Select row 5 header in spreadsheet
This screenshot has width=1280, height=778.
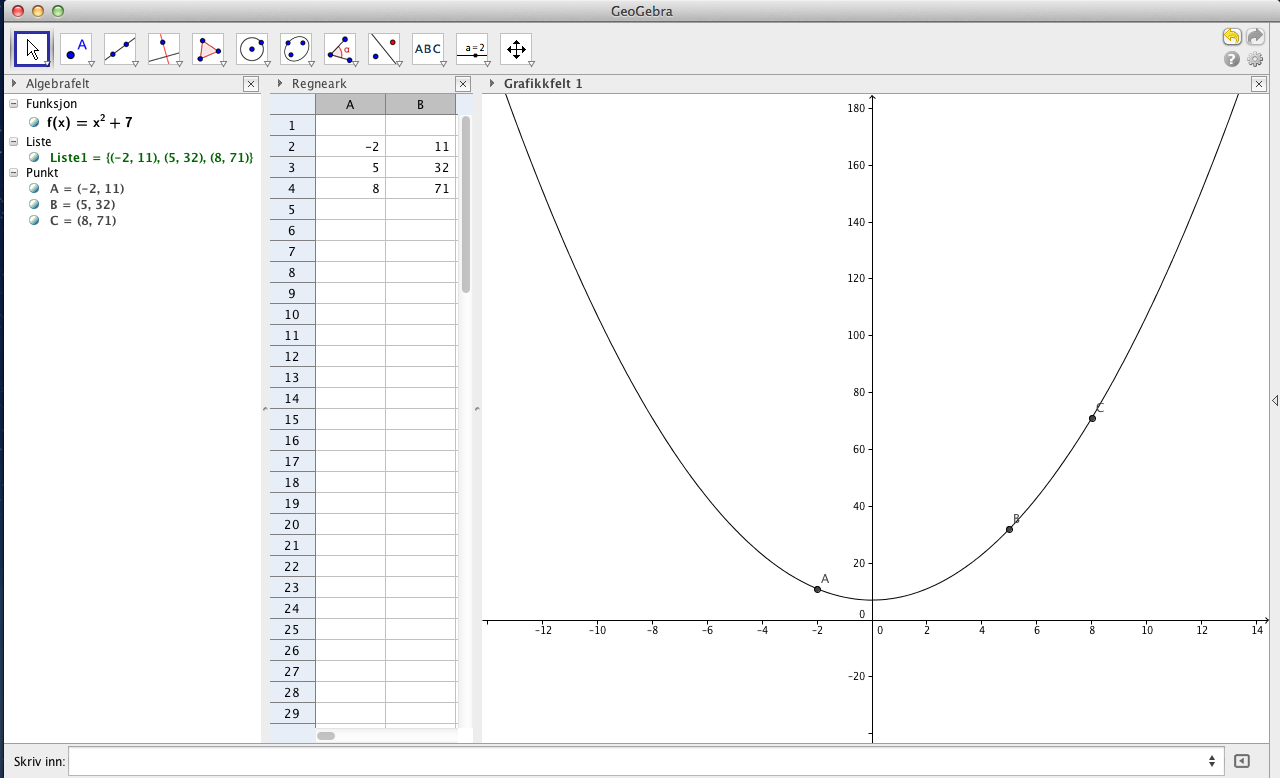point(292,209)
